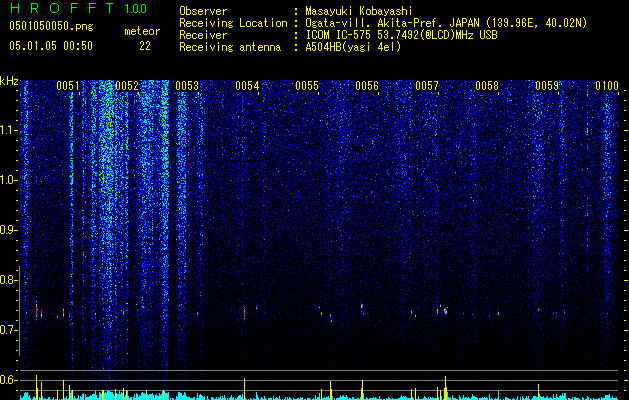Image resolution: width=629 pixels, height=400 pixels.
Task: Select observer name Masayuki Kobayashi
Action: [359, 11]
